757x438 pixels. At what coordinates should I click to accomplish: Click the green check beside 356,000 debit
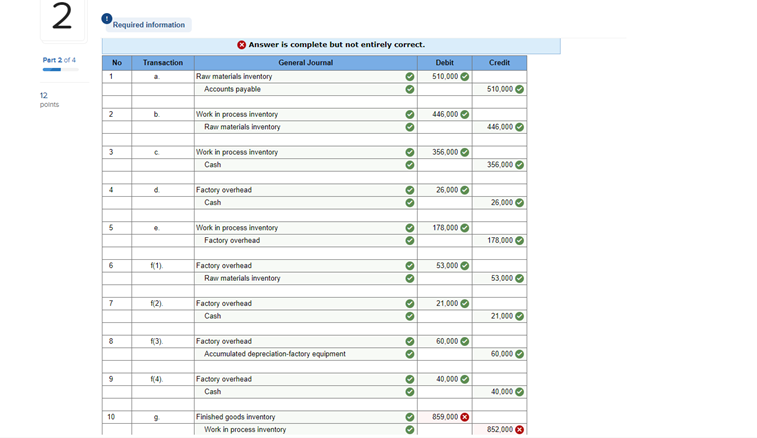[464, 152]
